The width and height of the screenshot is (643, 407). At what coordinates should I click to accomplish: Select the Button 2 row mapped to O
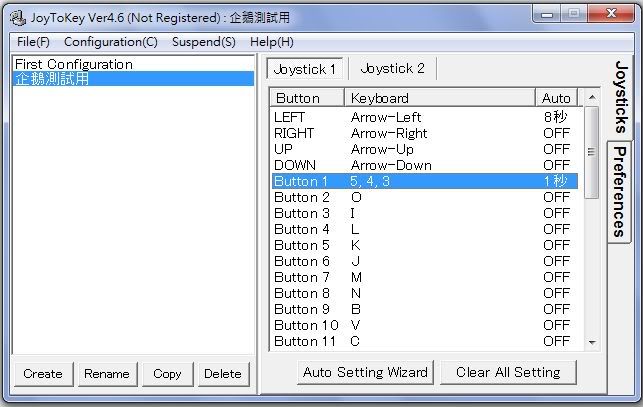pos(425,197)
